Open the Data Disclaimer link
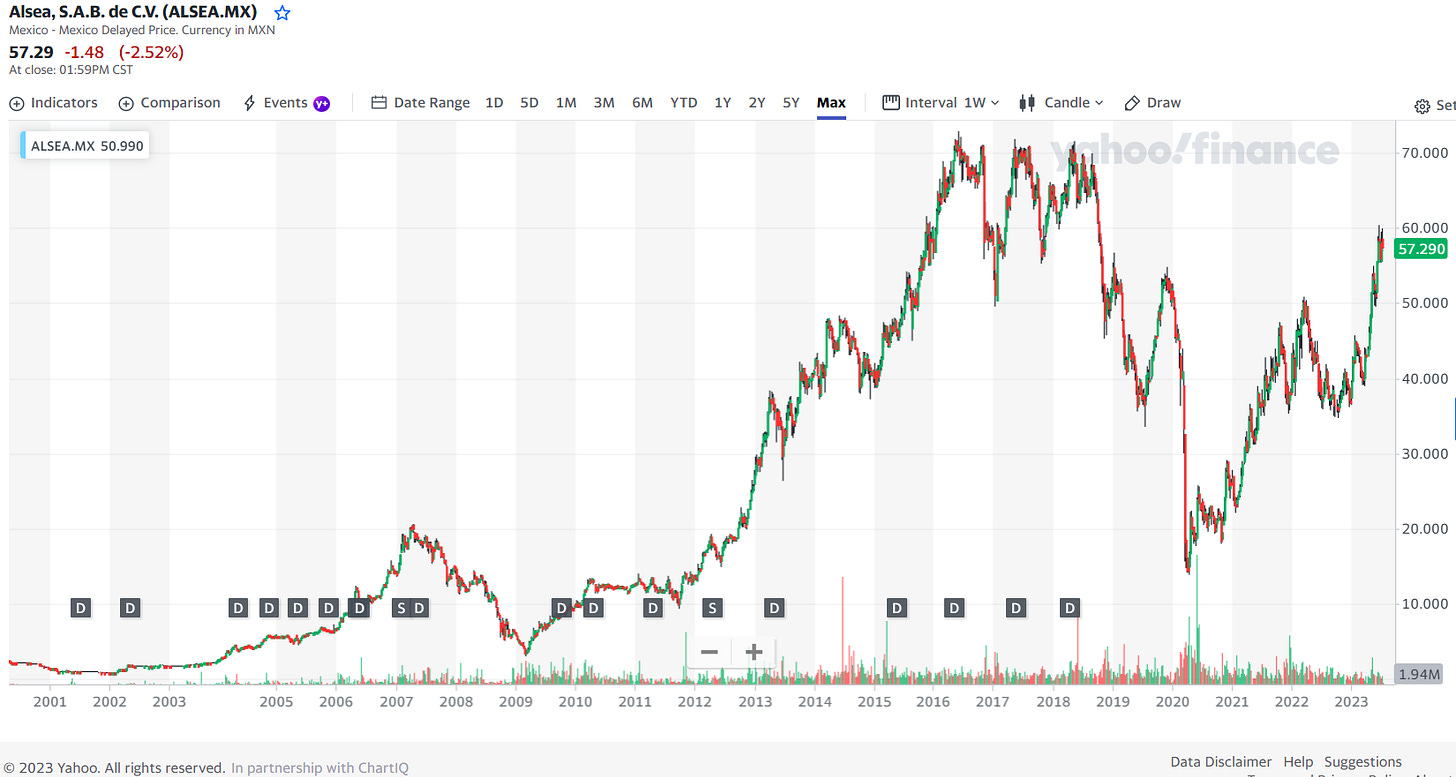Screen dimensions: 1456x777 click(1221, 762)
